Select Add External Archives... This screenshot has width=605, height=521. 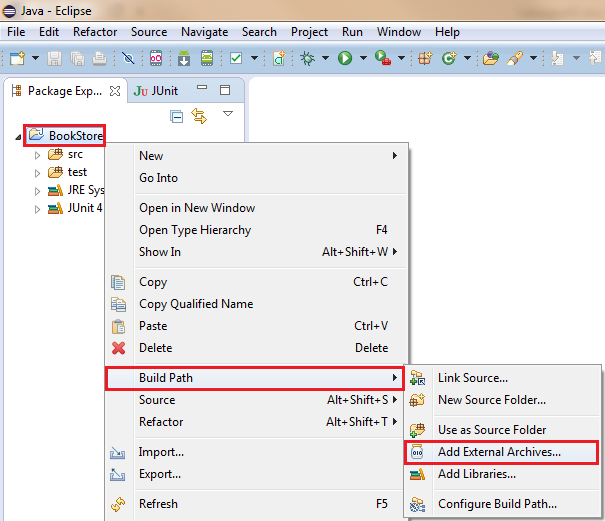502,452
